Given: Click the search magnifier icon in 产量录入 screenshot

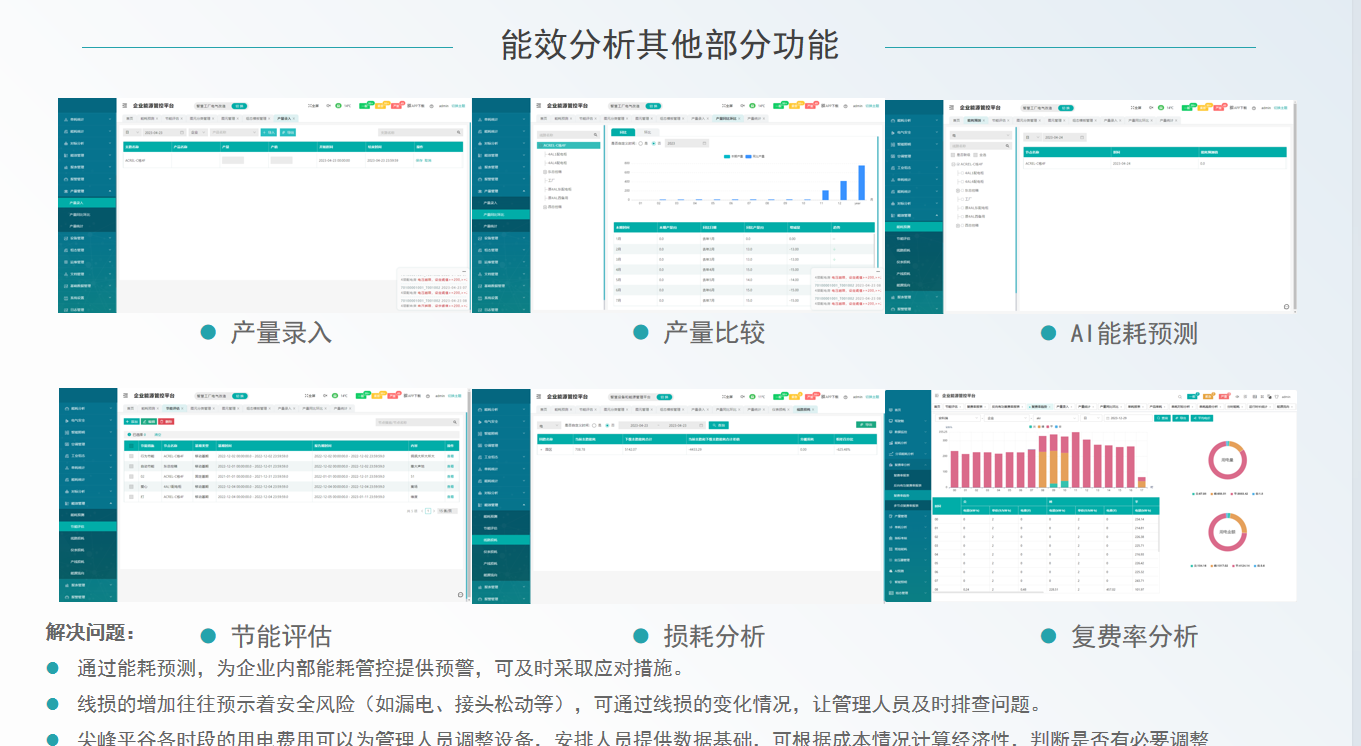Looking at the screenshot, I should point(459,132).
